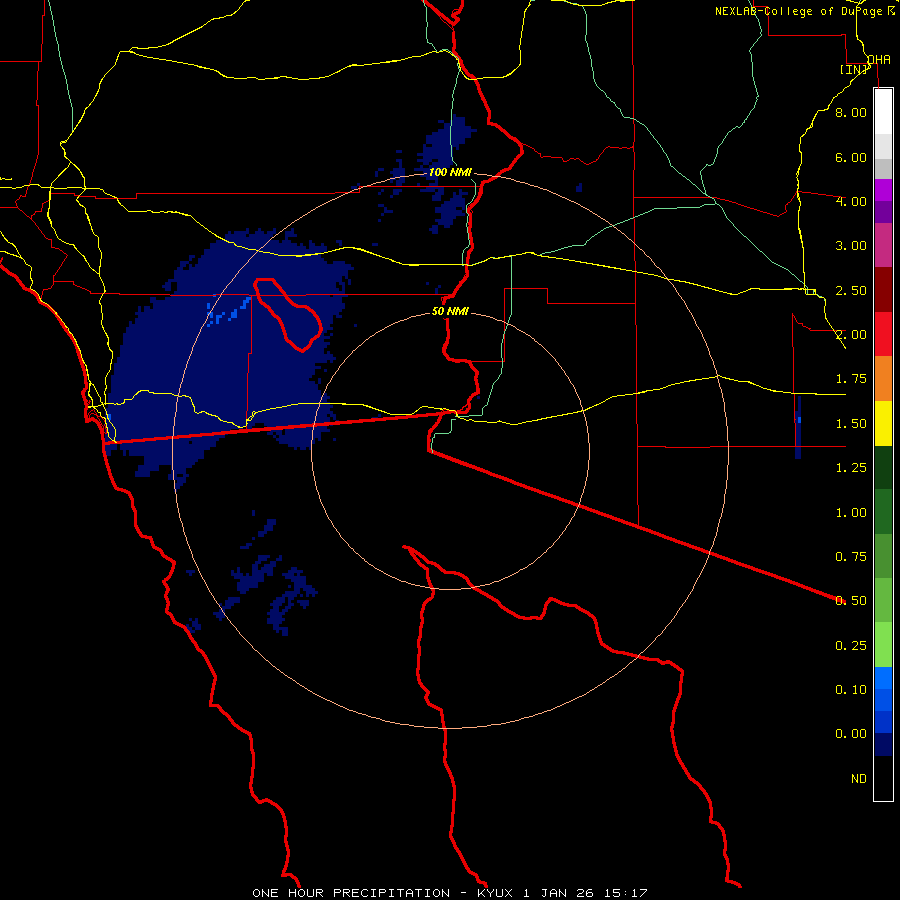The width and height of the screenshot is (900, 900).
Task: Click the 0.75 legend value
Action: [x=851, y=557]
